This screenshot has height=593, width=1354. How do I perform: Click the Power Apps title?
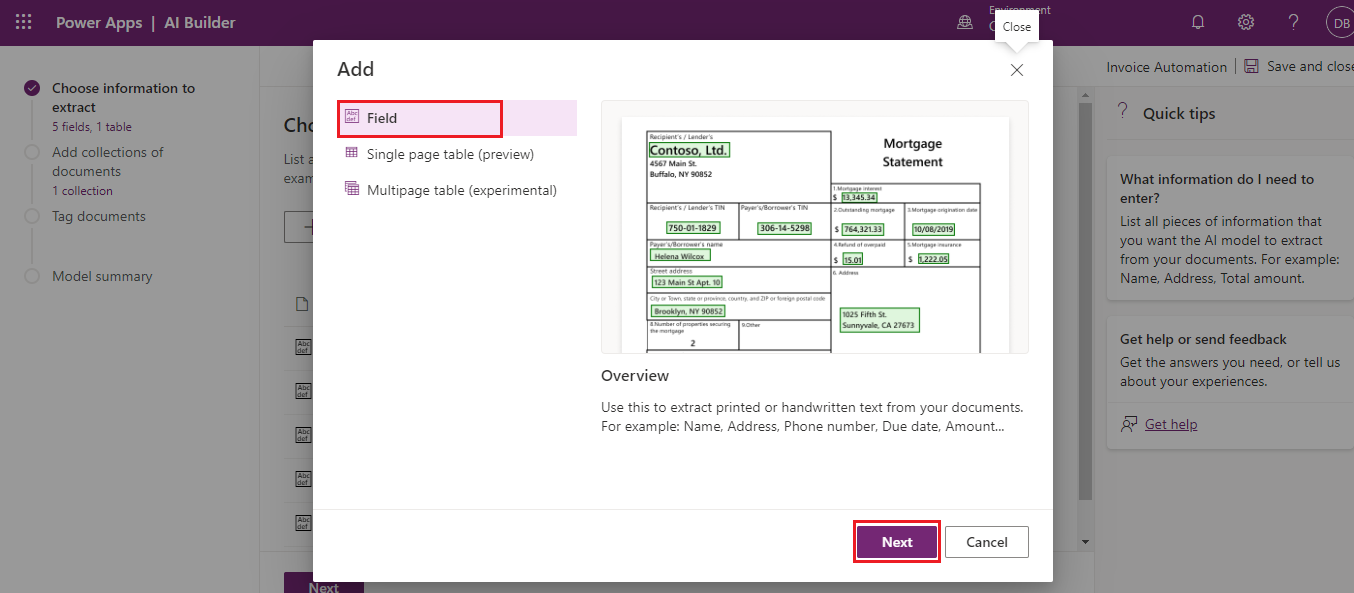99,22
